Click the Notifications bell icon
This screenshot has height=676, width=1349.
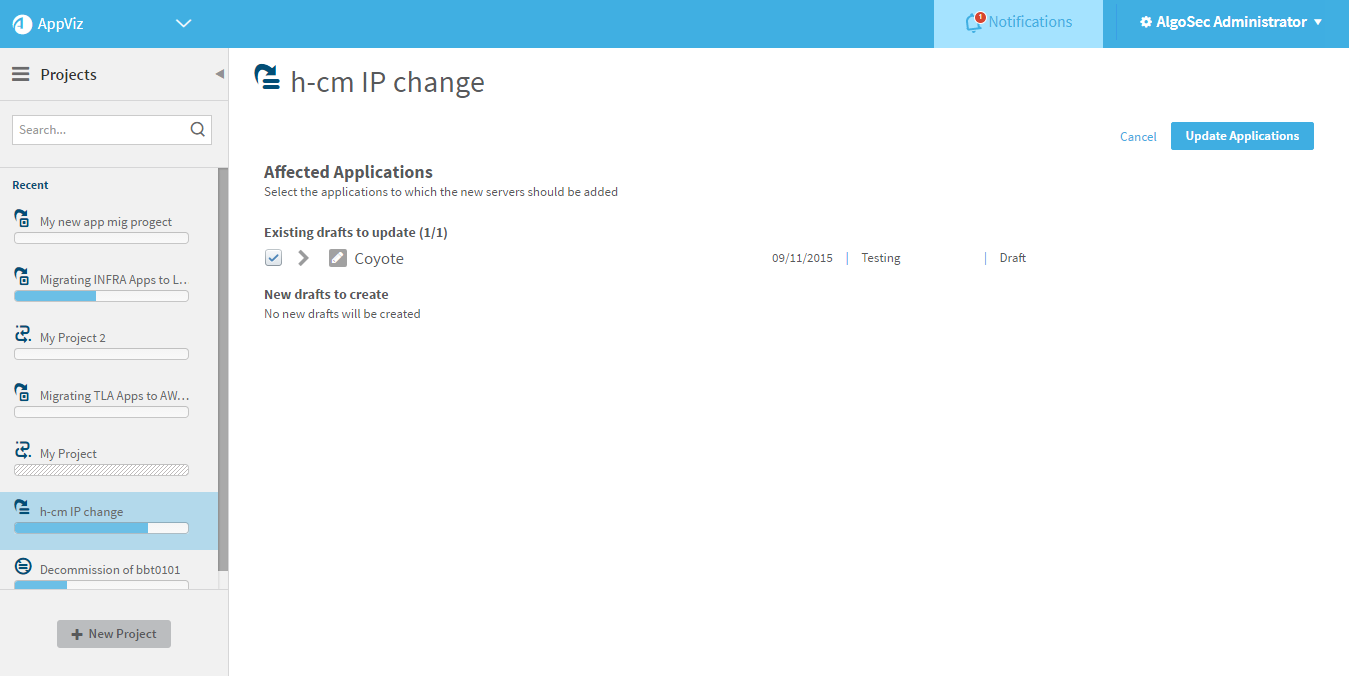point(974,23)
